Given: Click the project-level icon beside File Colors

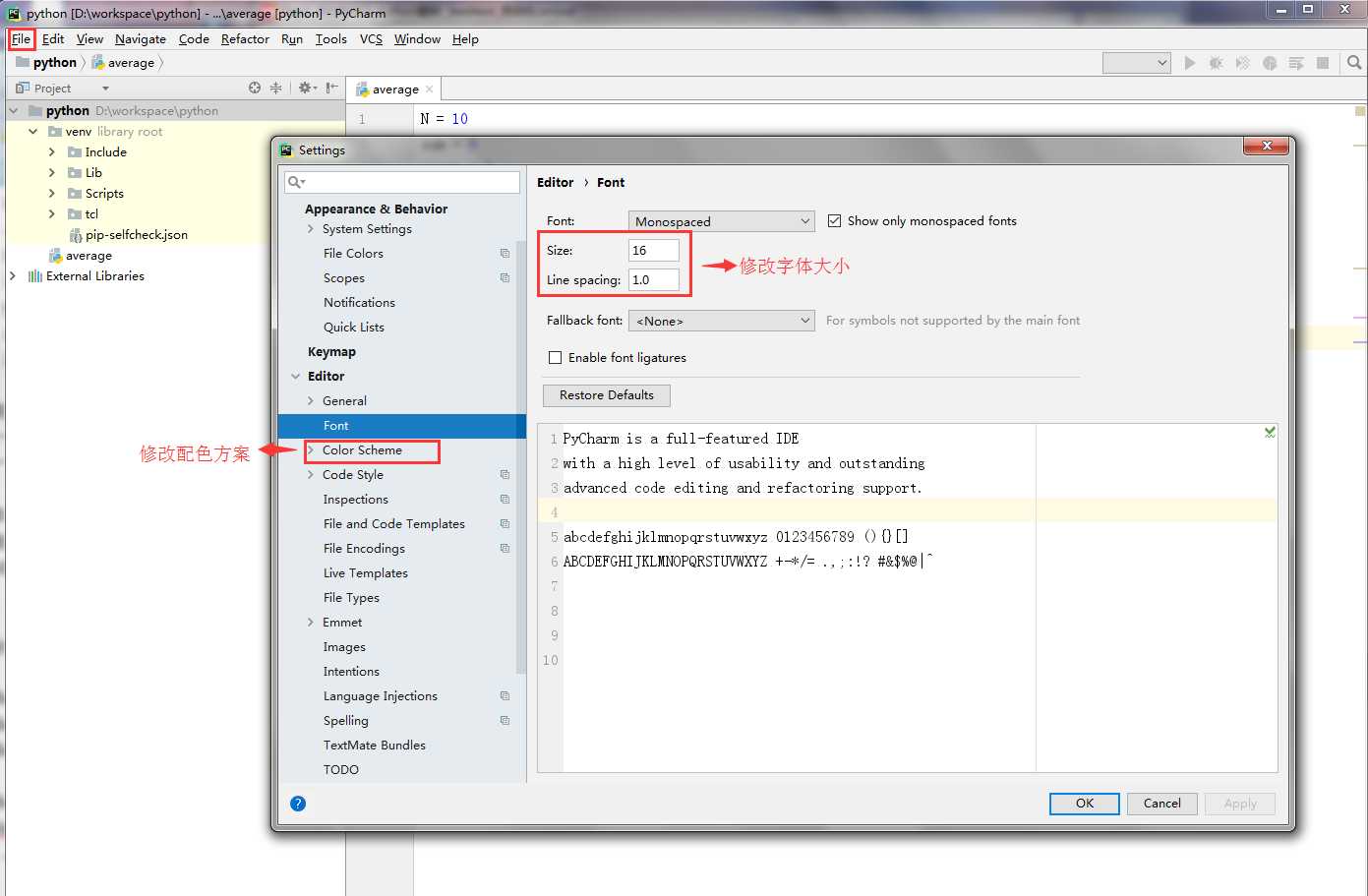Looking at the screenshot, I should tap(505, 254).
